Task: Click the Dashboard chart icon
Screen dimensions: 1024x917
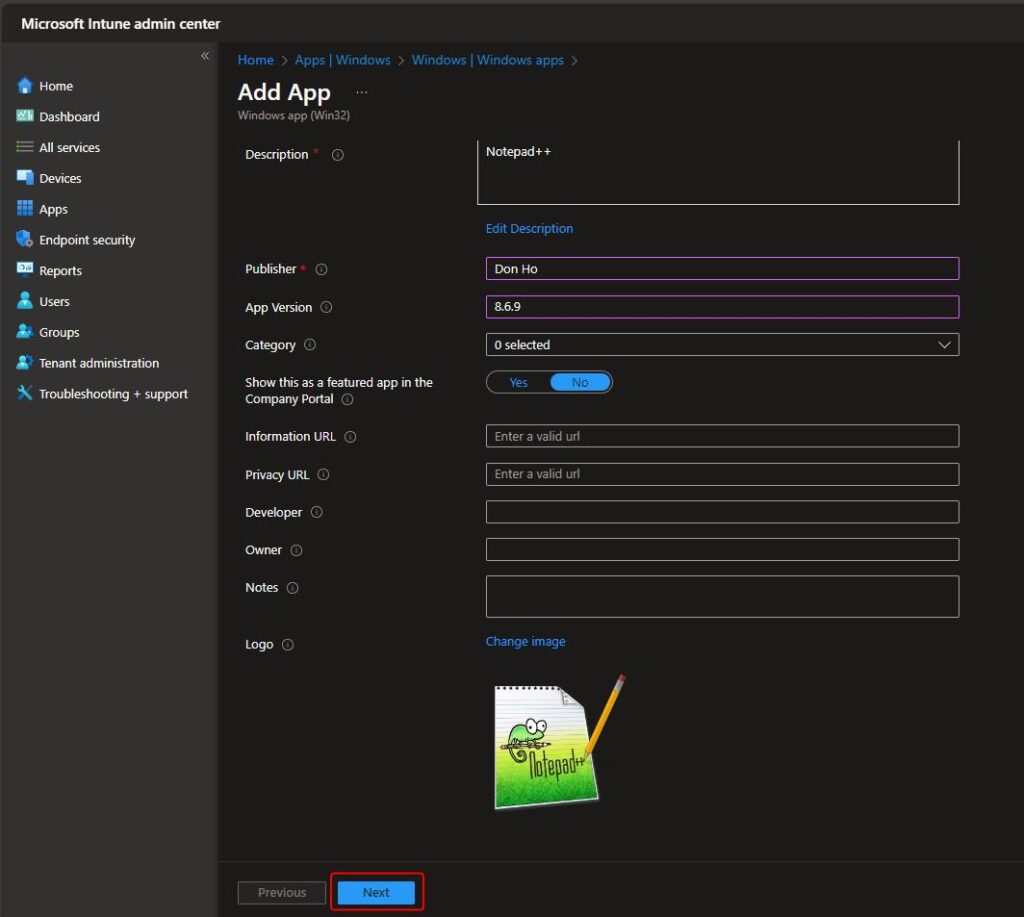Action: (x=25, y=116)
